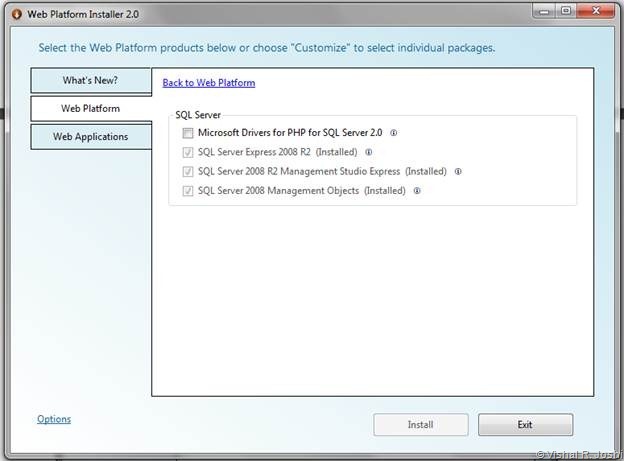
Task: Click info icon beside SQL Server Express 2008 R2
Action: [369, 153]
